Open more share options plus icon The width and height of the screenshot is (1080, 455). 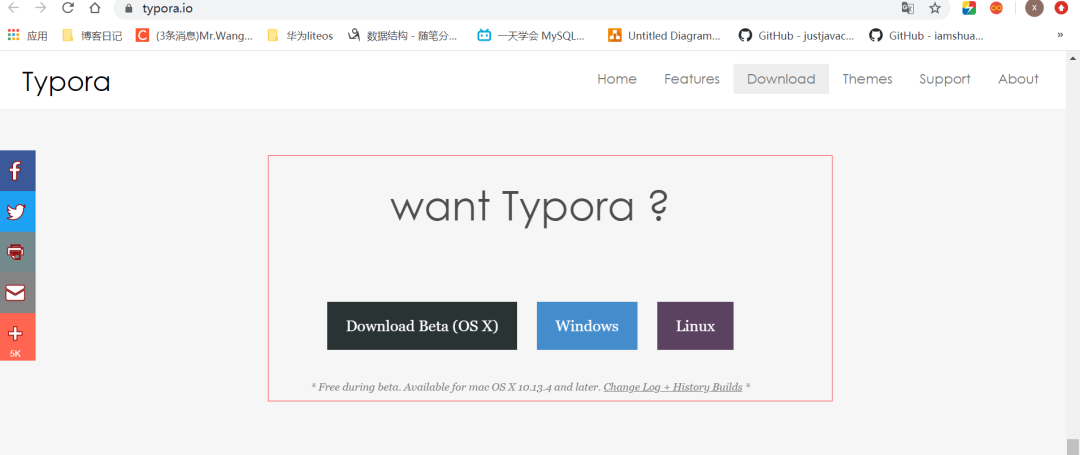[17, 337]
